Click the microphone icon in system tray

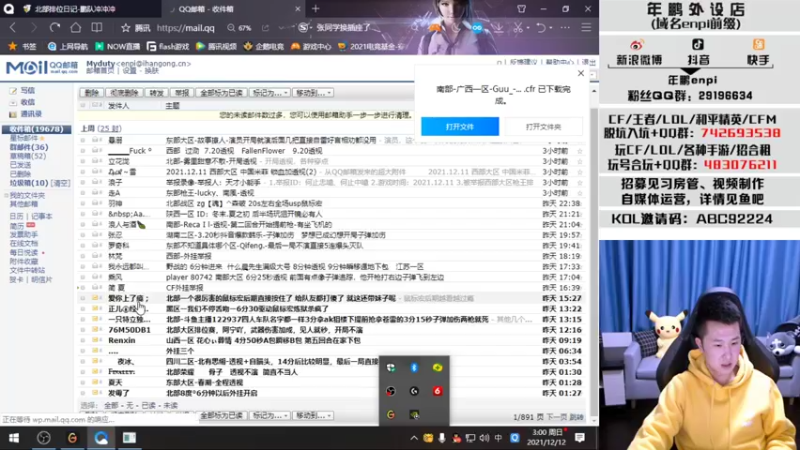[442, 438]
